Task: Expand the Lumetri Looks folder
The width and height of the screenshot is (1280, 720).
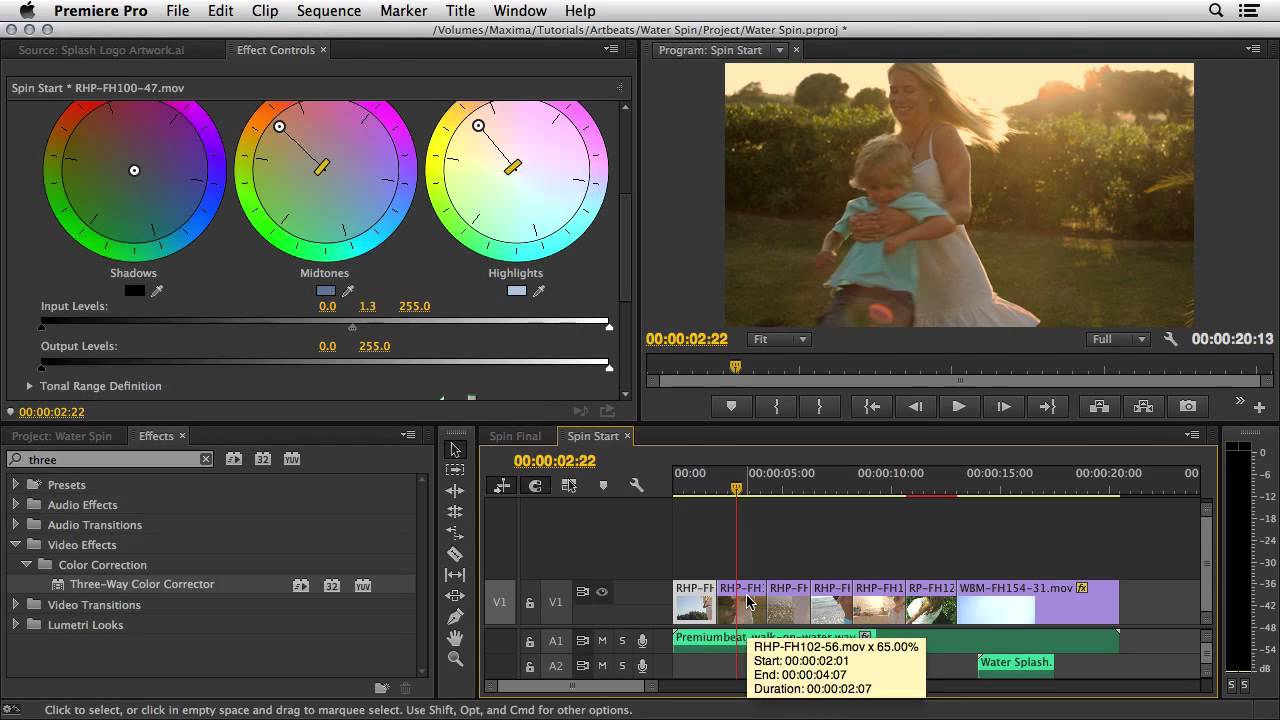Action: coord(15,624)
